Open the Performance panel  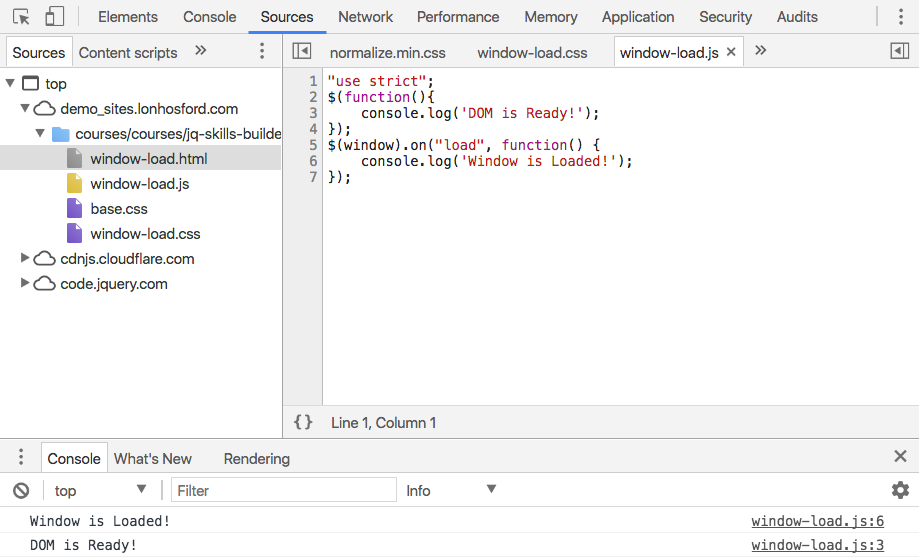(458, 17)
